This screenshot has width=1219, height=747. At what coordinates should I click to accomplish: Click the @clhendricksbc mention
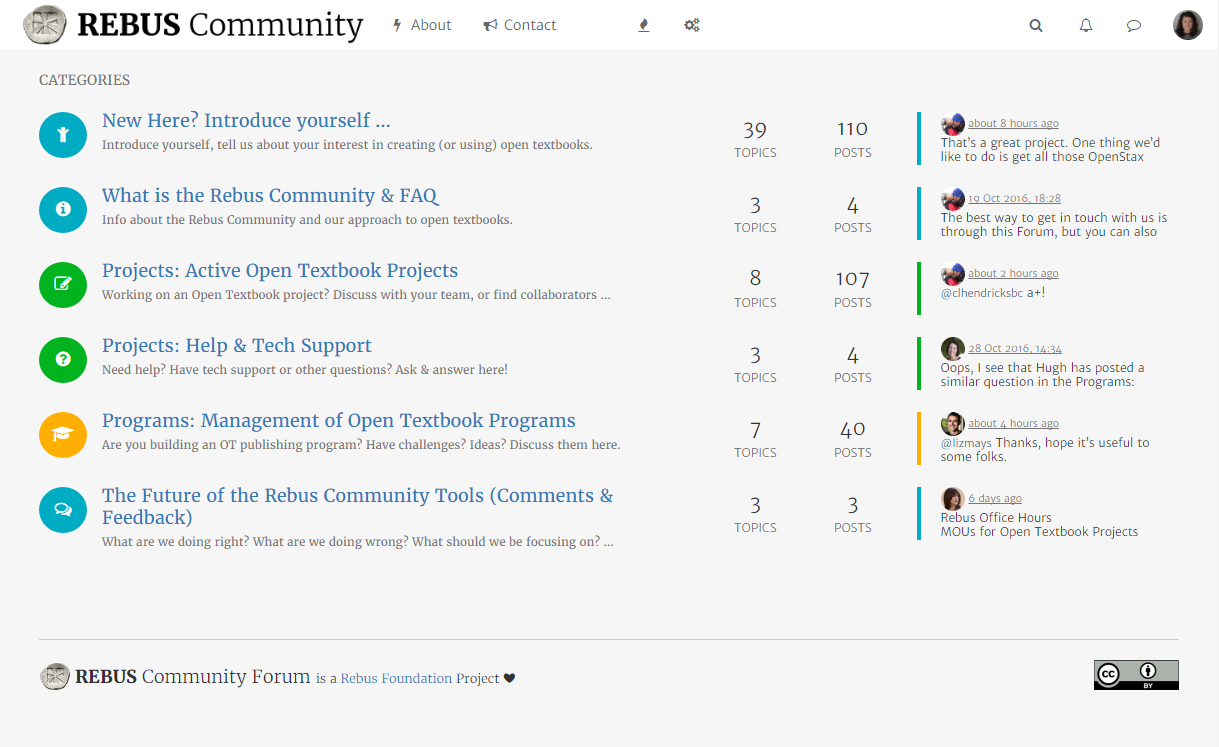pos(982,293)
